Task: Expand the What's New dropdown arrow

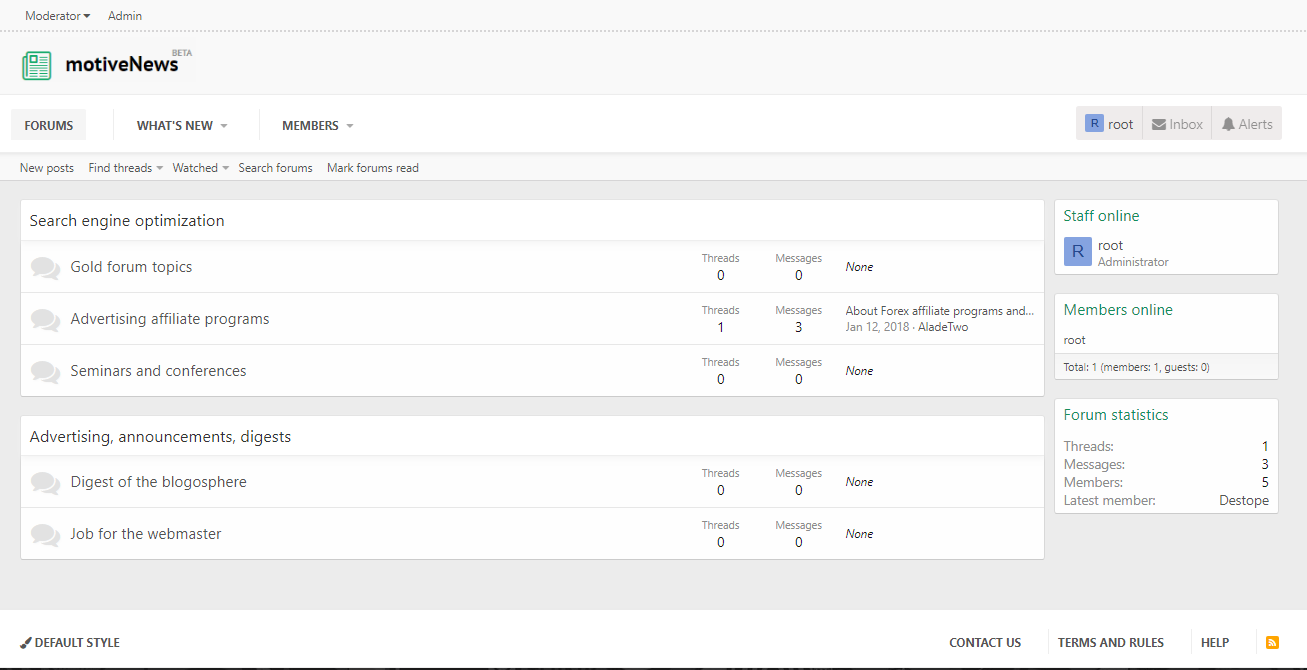Action: (x=224, y=126)
